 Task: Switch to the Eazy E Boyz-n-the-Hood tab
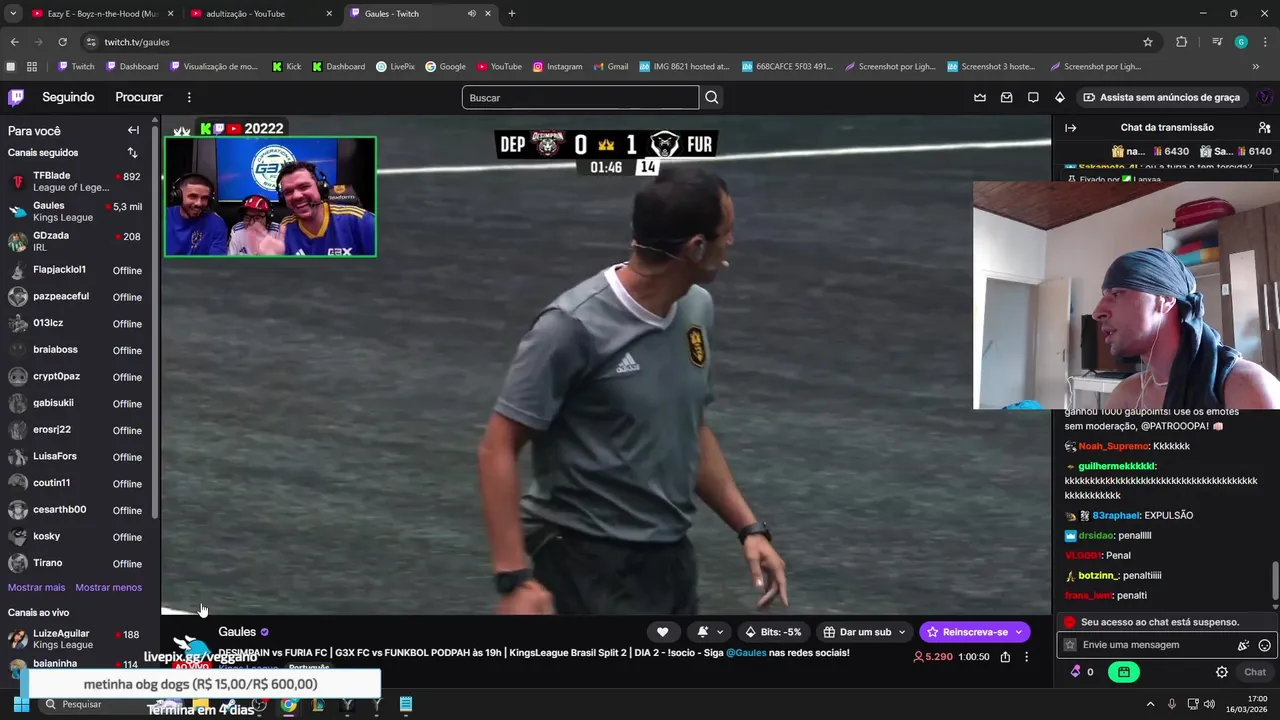pyautogui.click(x=100, y=14)
